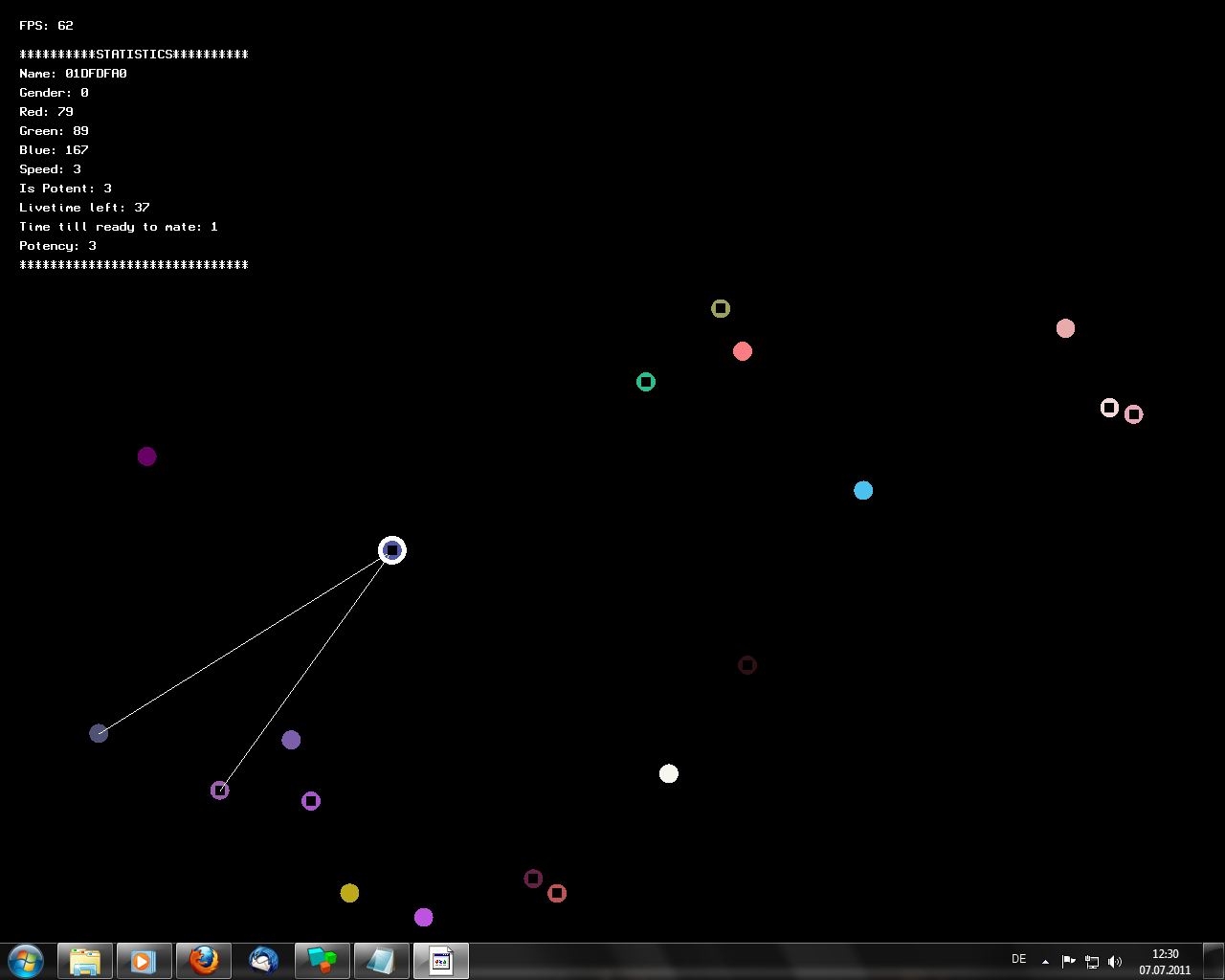
Task: Pick the olive ring creature at top
Action: tap(721, 308)
